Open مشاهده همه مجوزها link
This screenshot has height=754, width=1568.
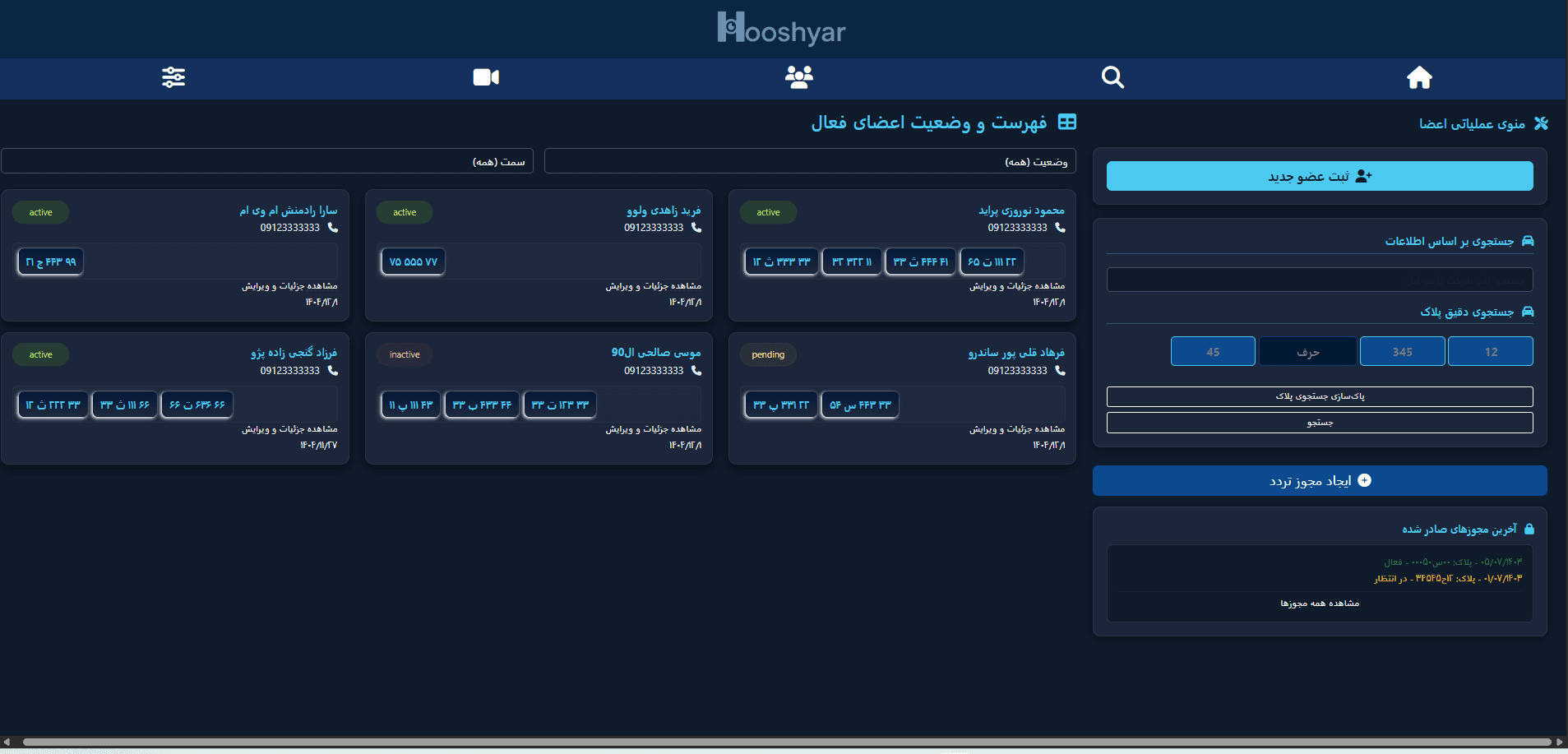1319,604
